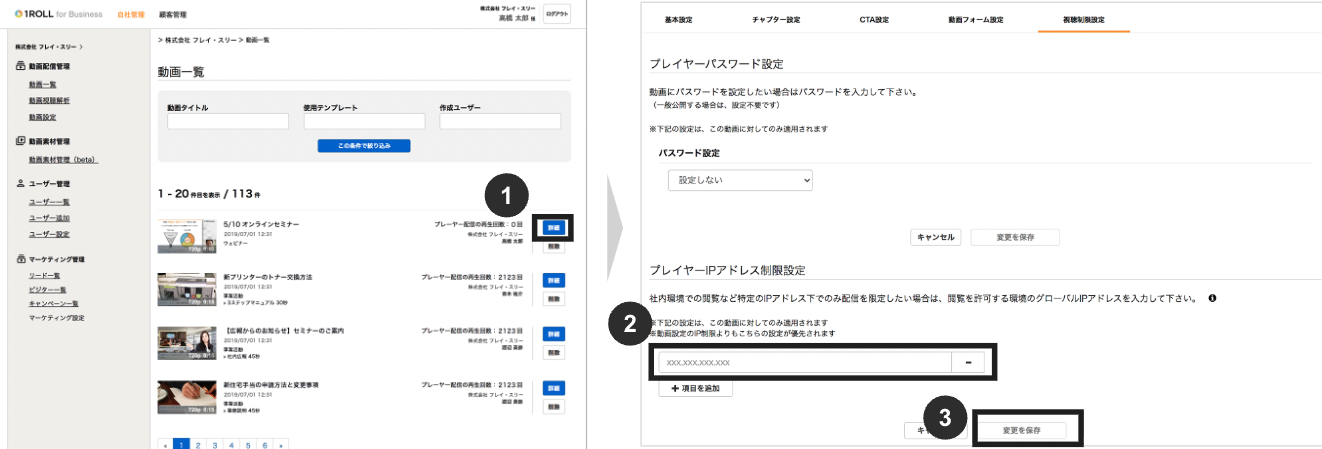Delete the 5/10 オンラインセミナー video
Screen dimensions: 1322x449
tap(554, 247)
